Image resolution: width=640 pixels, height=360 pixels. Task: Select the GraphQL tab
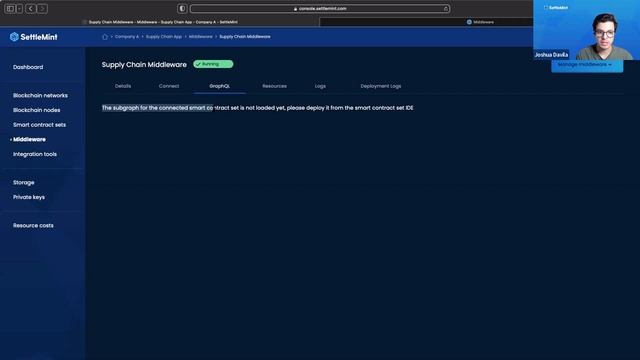tap(220, 86)
